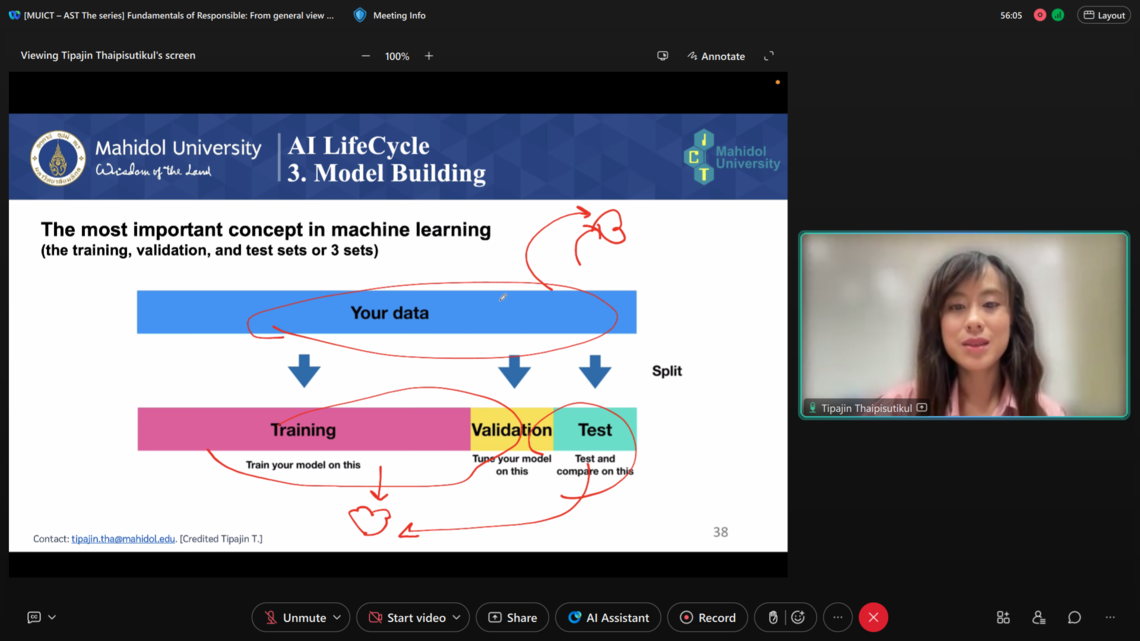Expand closed caption options chevron
This screenshot has width=1140, height=641.
click(x=52, y=618)
